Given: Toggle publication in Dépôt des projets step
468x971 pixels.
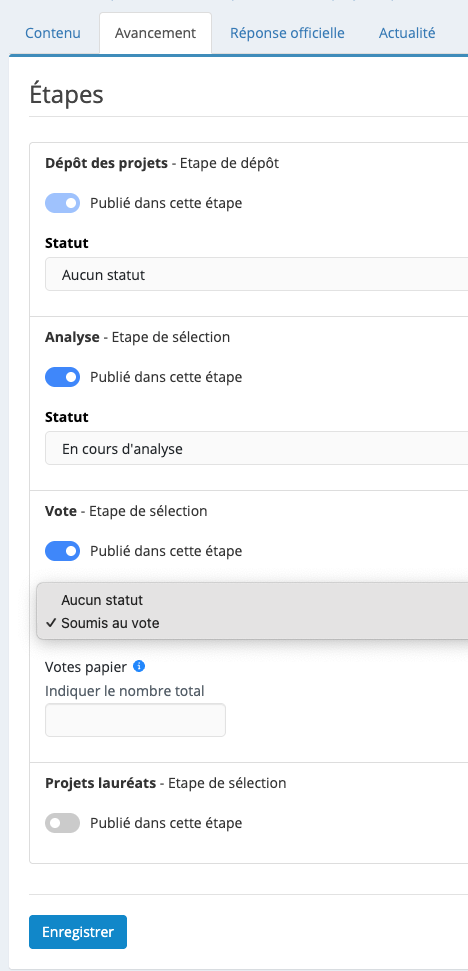Looking at the screenshot, I should pos(63,203).
